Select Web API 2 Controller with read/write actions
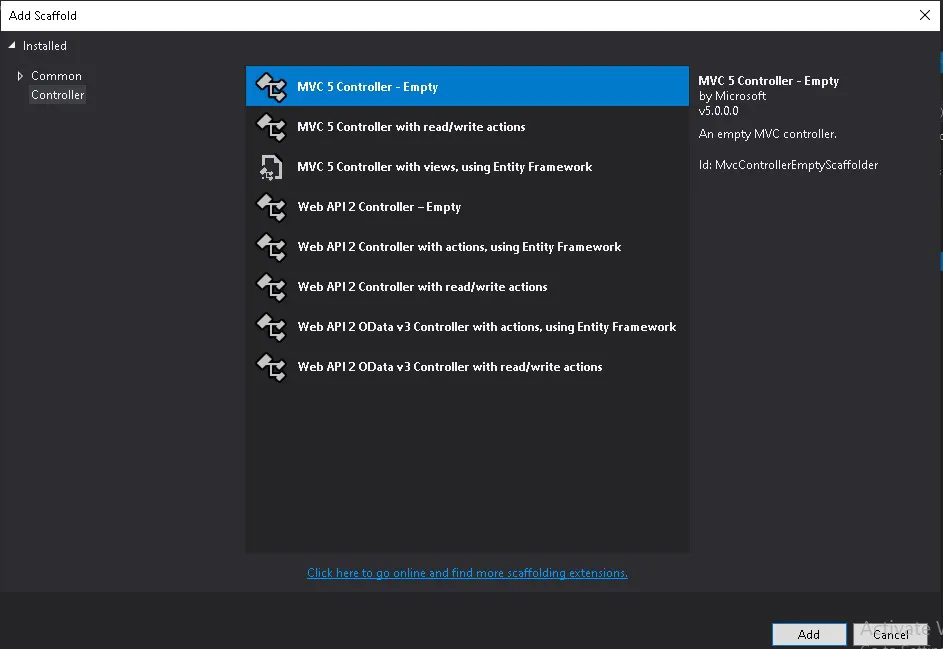 tap(467, 286)
